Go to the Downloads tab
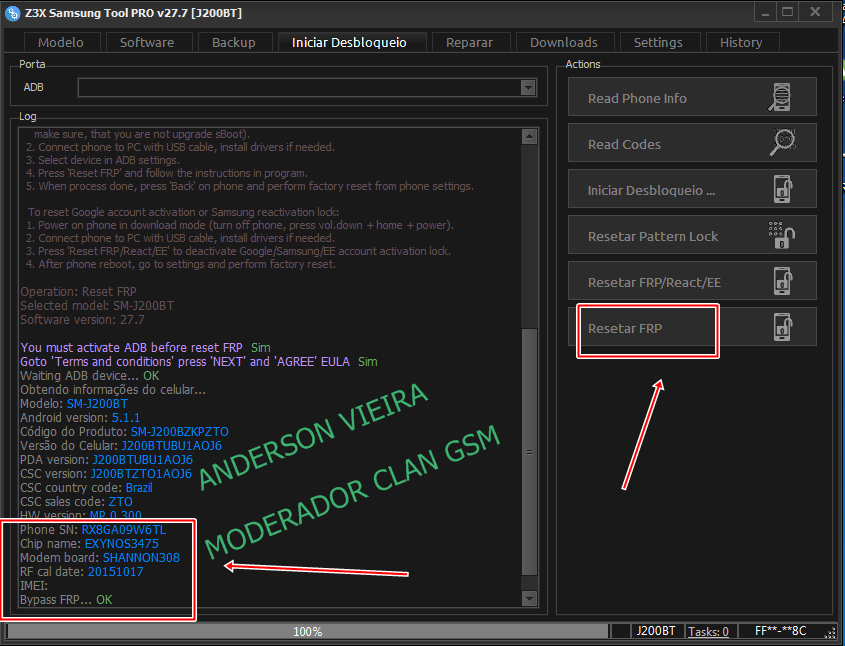 tap(564, 43)
